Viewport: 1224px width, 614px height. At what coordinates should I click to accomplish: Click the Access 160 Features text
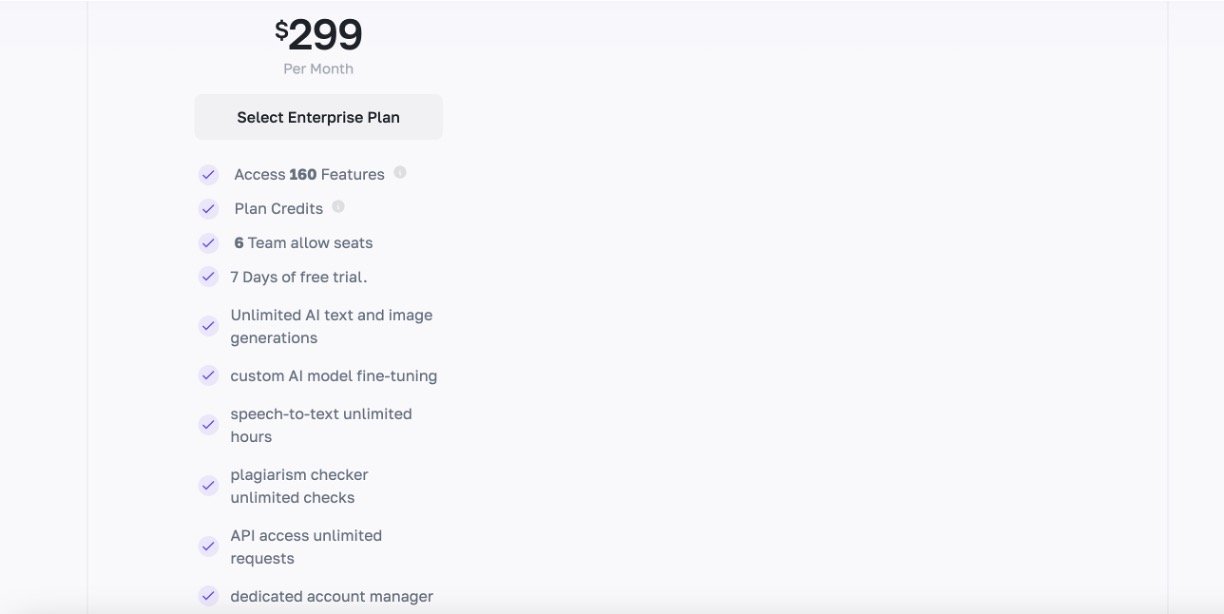[x=309, y=175]
